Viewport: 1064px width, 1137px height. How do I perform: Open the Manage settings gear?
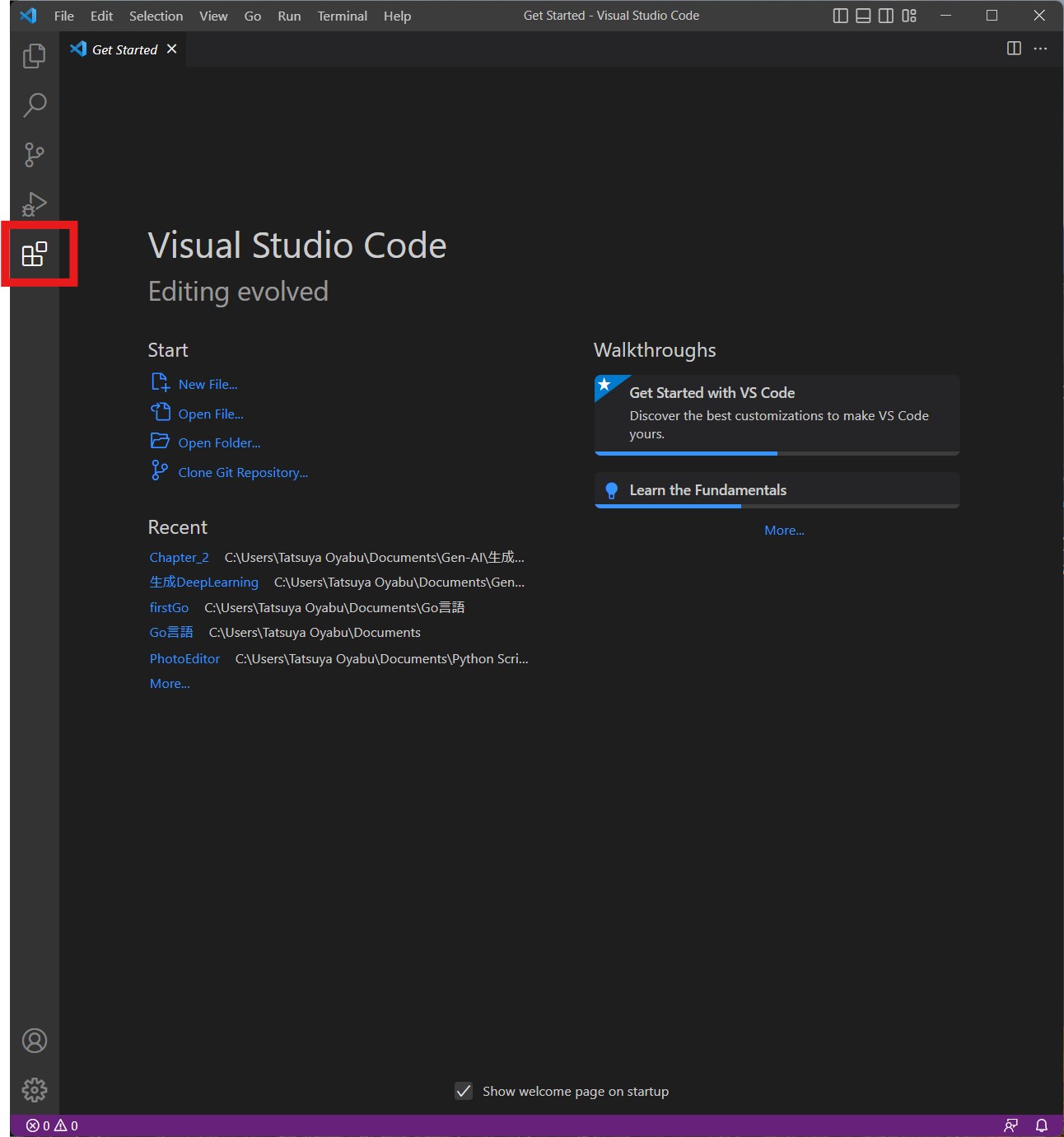pyautogui.click(x=35, y=1089)
